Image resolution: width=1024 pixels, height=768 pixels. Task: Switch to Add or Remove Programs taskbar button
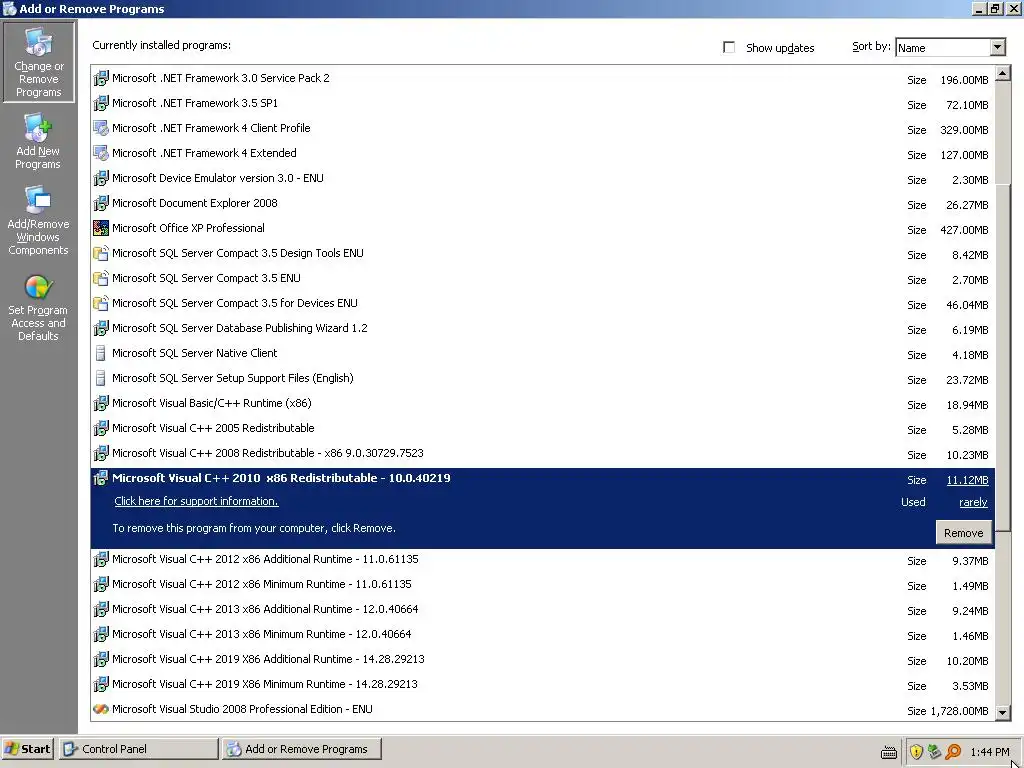click(301, 749)
